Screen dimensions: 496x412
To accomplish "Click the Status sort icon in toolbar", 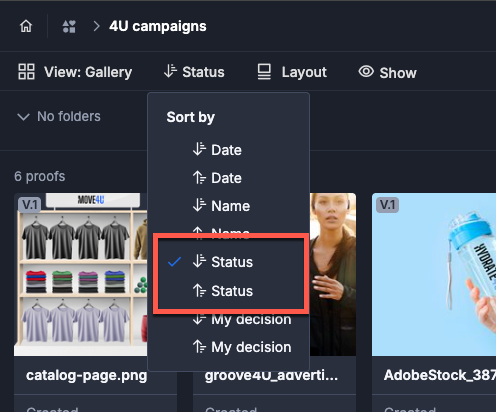I will coord(170,71).
